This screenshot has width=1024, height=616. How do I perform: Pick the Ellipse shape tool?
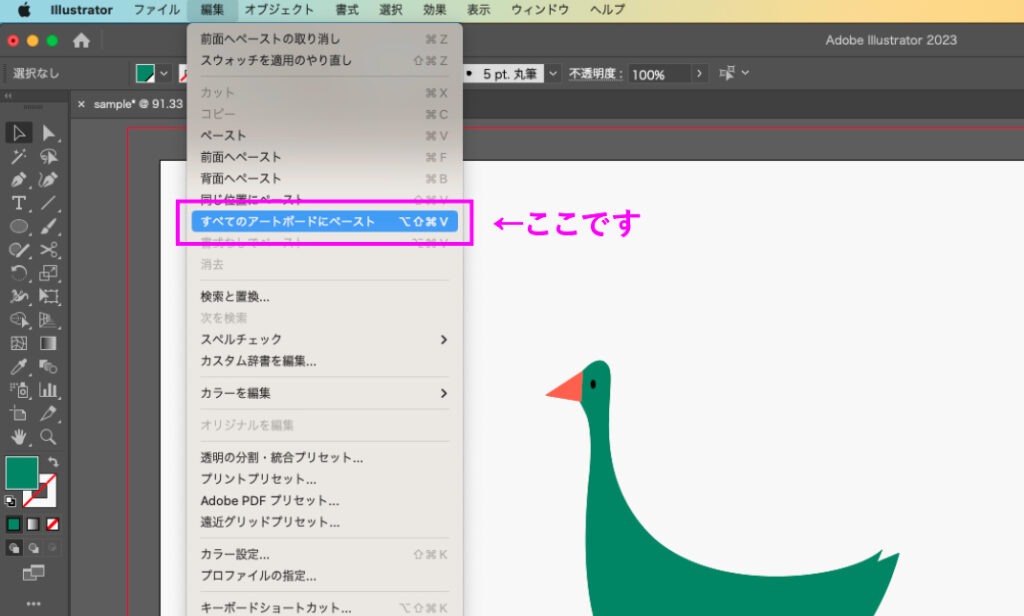[19, 226]
